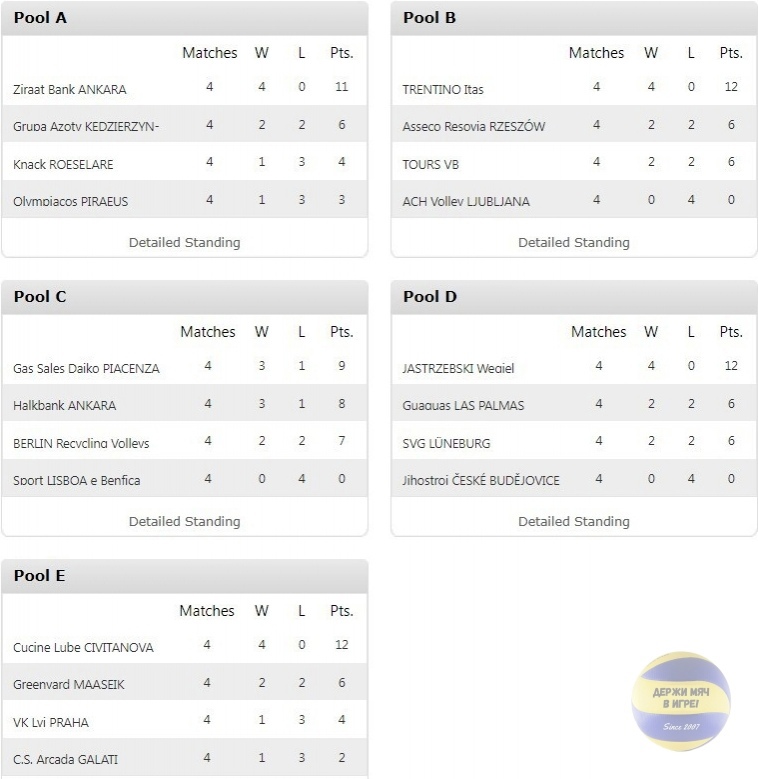Click Greenyard MAASEIK team name

69,685
